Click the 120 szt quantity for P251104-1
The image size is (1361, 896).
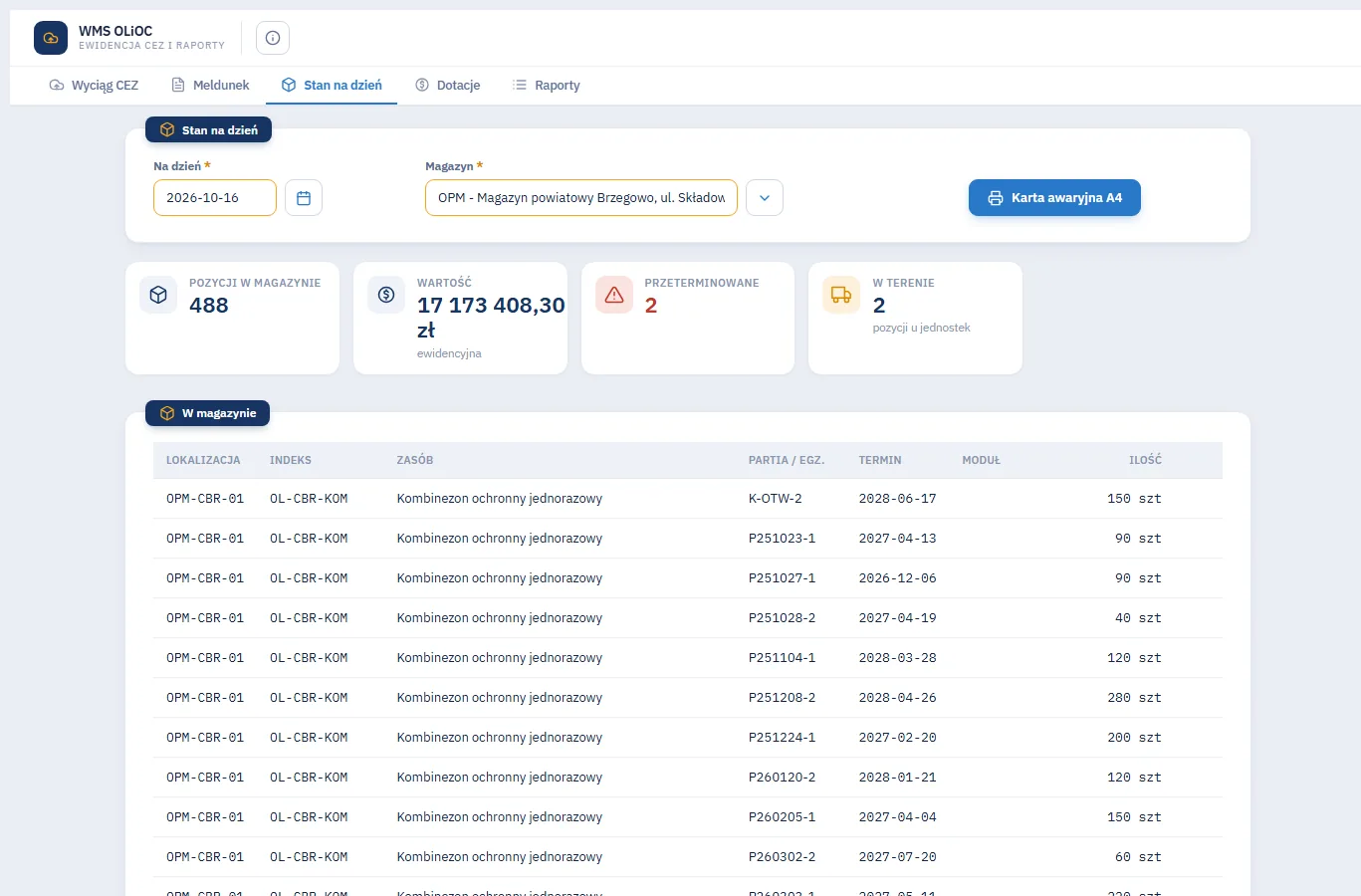1134,658
